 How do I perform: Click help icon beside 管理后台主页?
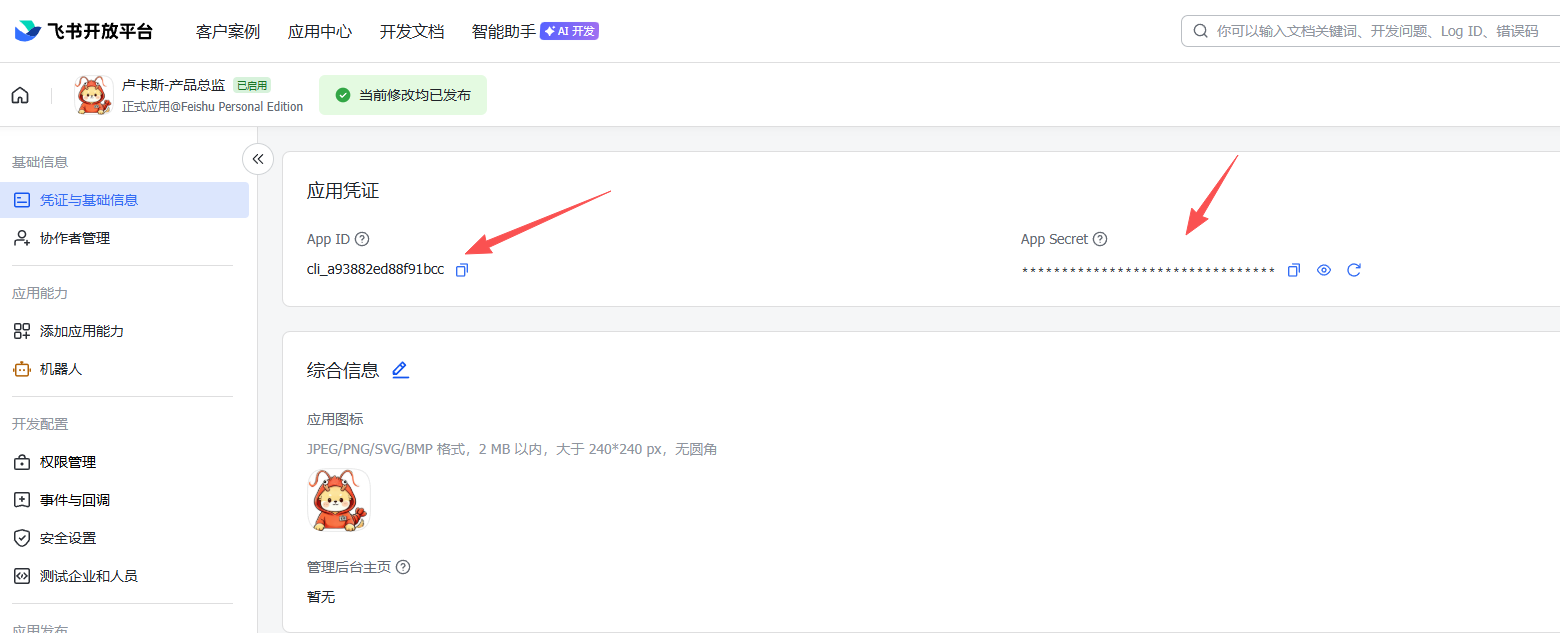click(x=403, y=567)
